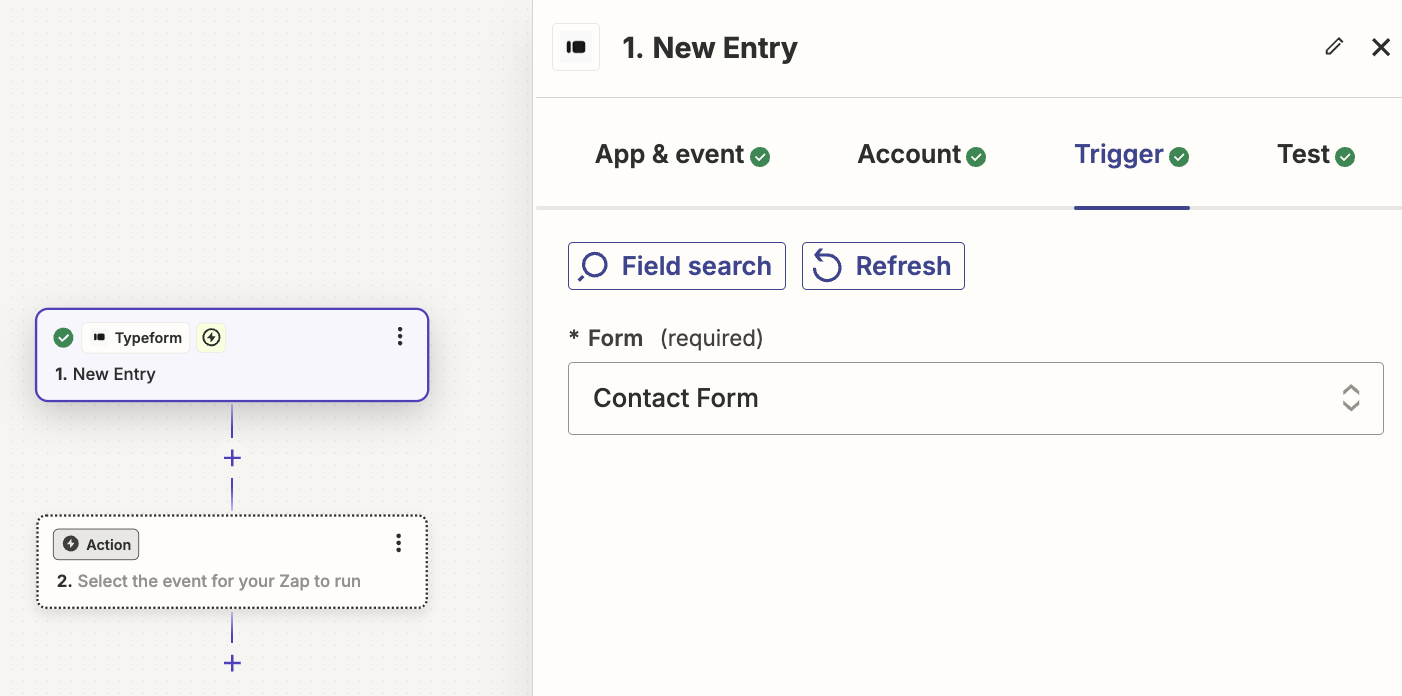Click the Field search button
This screenshot has width=1402, height=696.
point(677,266)
